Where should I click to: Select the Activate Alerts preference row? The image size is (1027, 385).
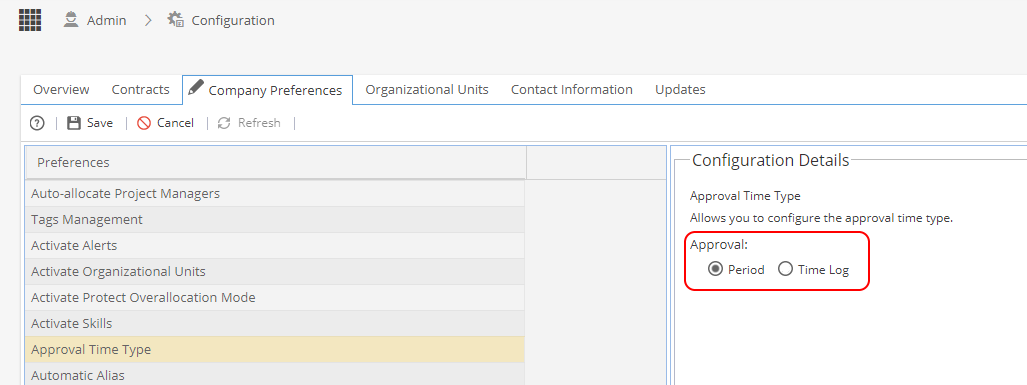coord(275,246)
